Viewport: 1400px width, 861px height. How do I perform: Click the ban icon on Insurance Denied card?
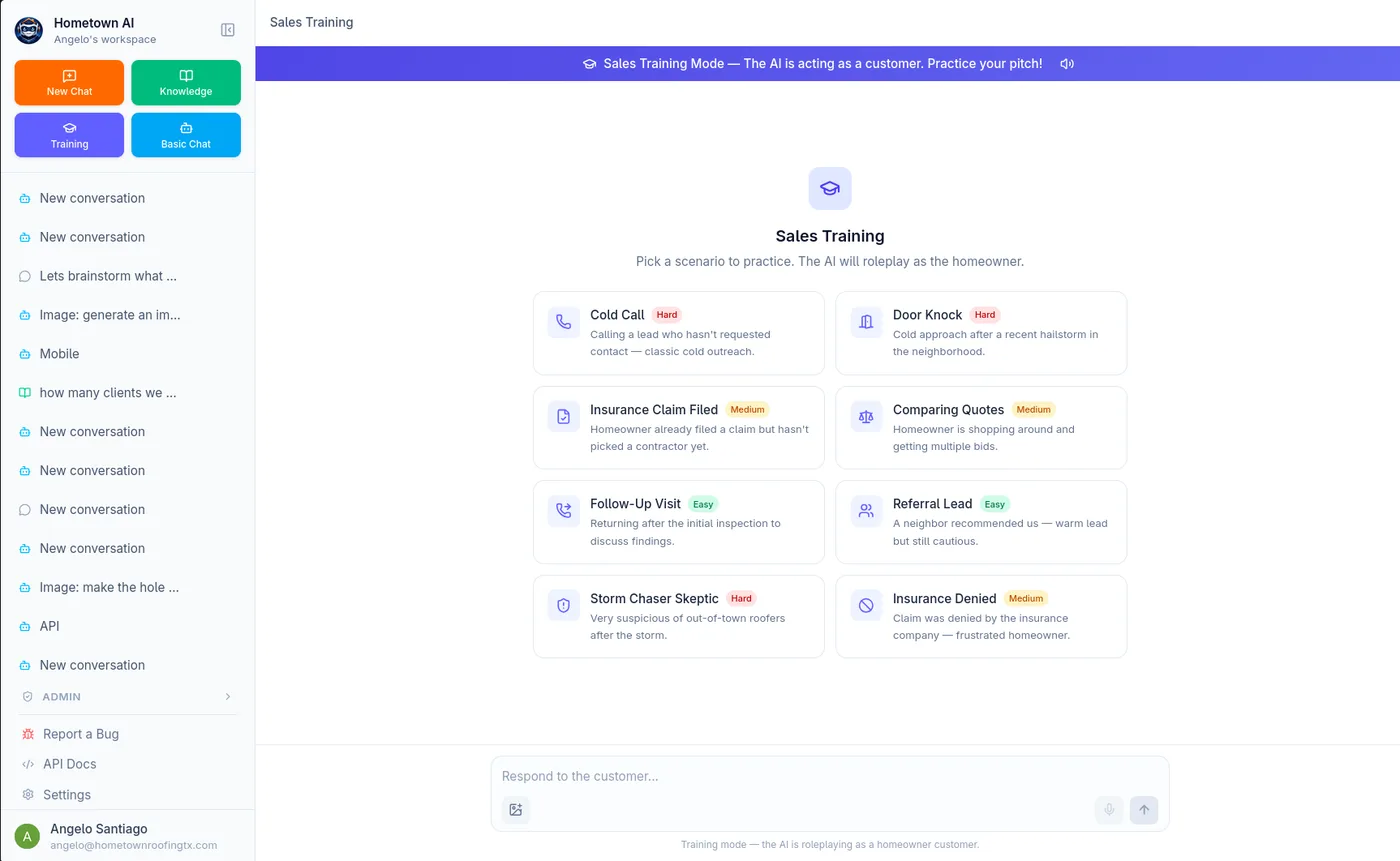click(x=866, y=605)
